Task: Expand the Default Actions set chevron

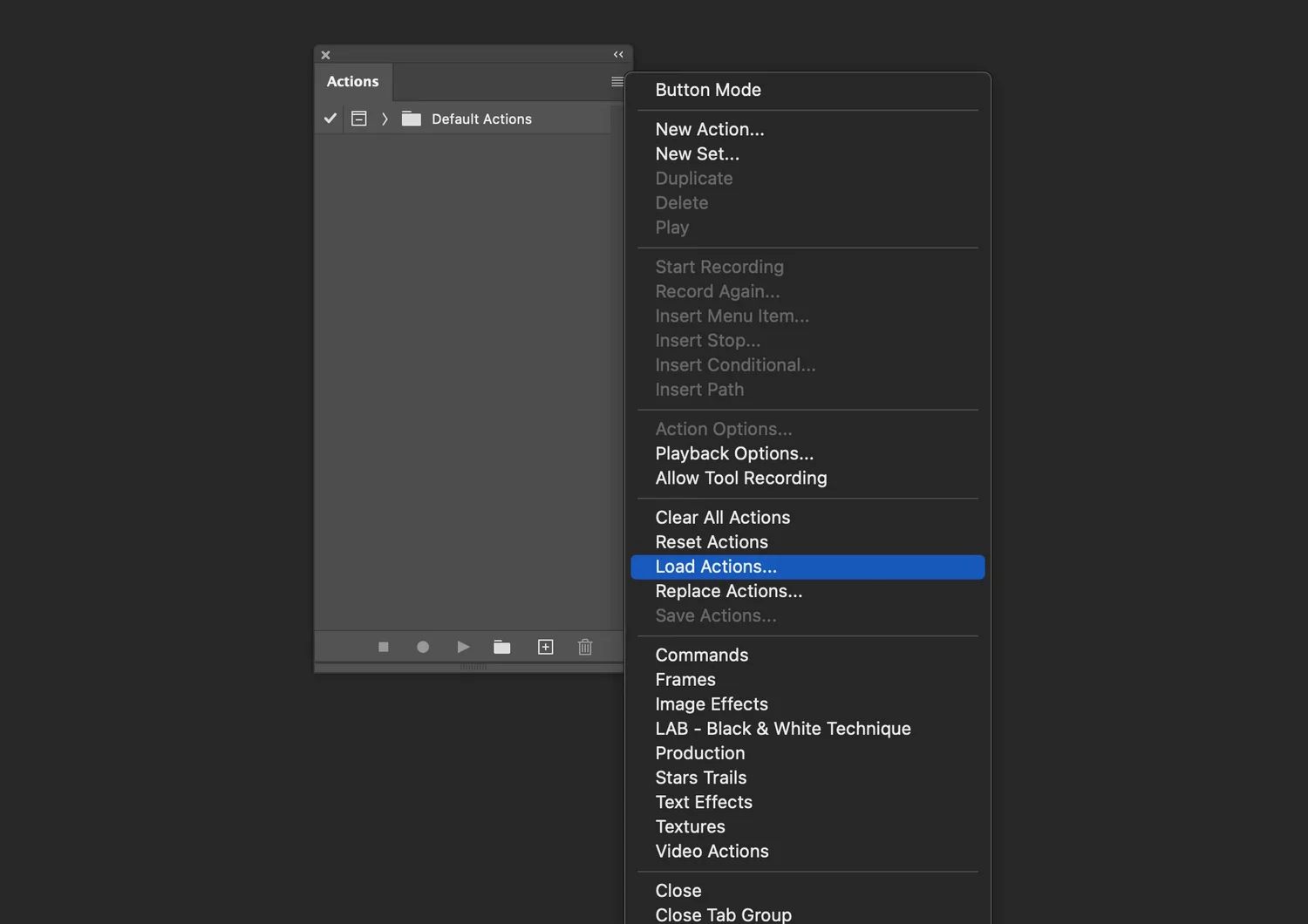Action: click(385, 119)
